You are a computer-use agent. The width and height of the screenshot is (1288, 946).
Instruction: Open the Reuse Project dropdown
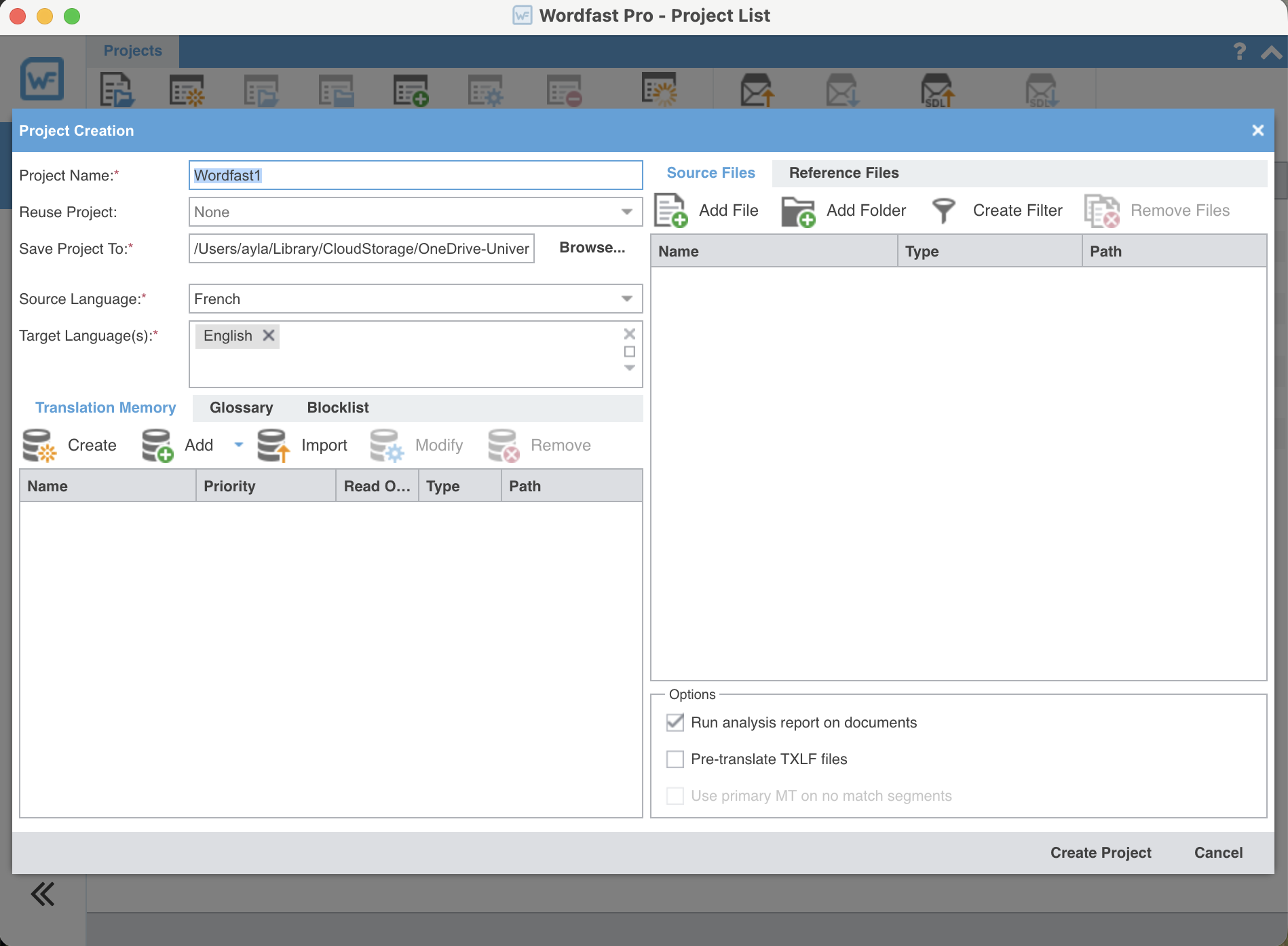(627, 212)
